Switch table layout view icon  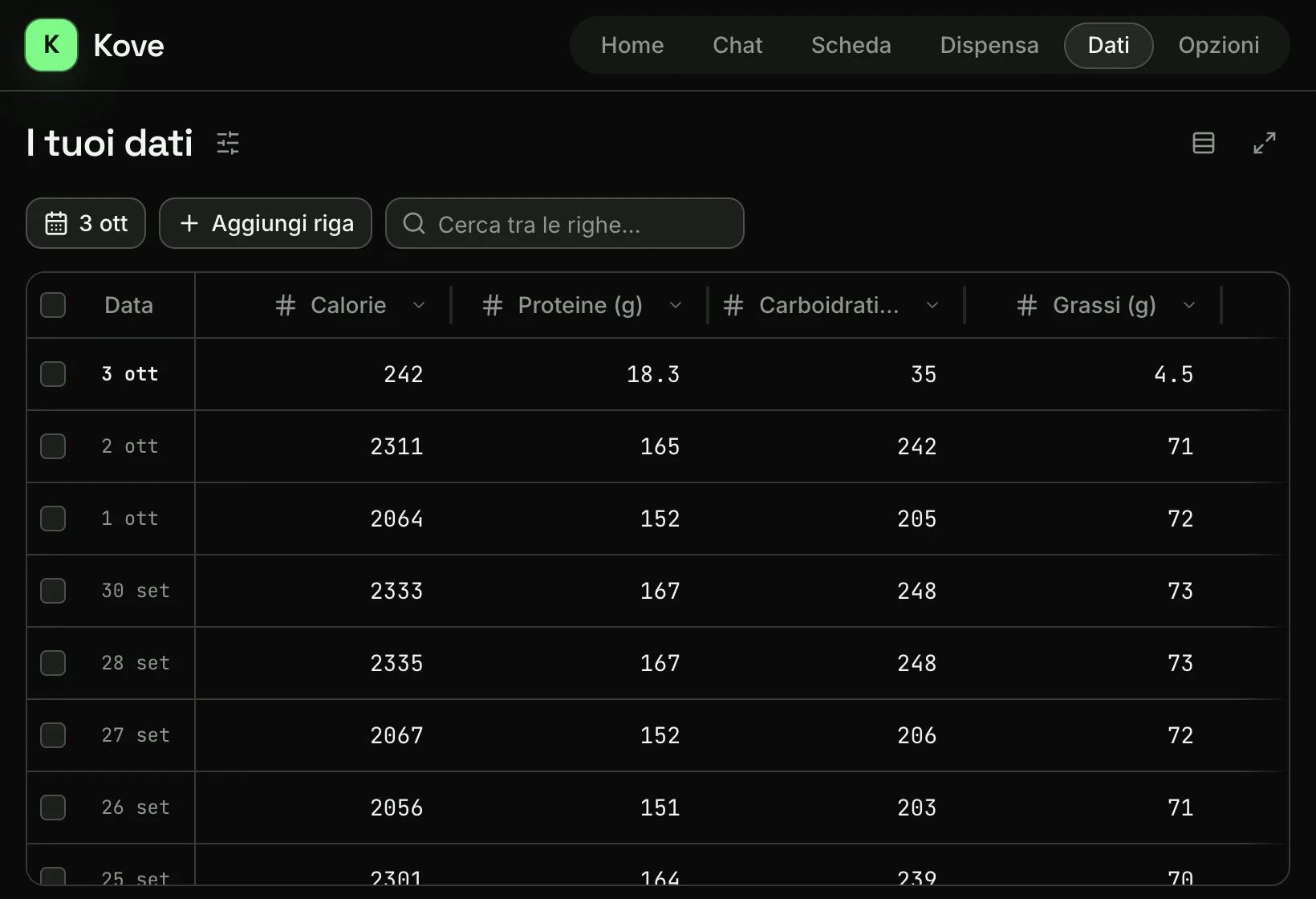coord(1203,143)
